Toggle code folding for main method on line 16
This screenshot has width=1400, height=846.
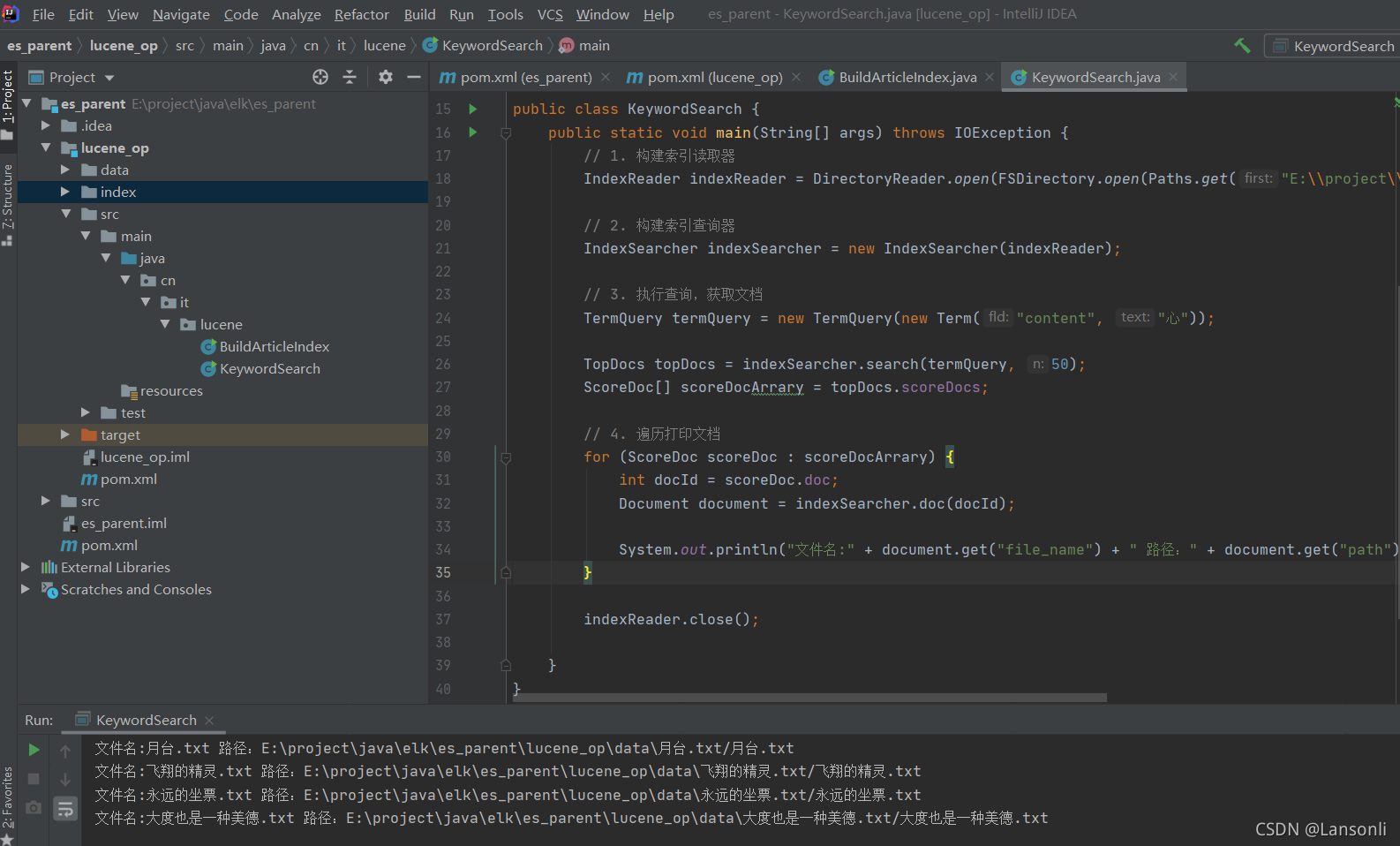click(x=506, y=133)
